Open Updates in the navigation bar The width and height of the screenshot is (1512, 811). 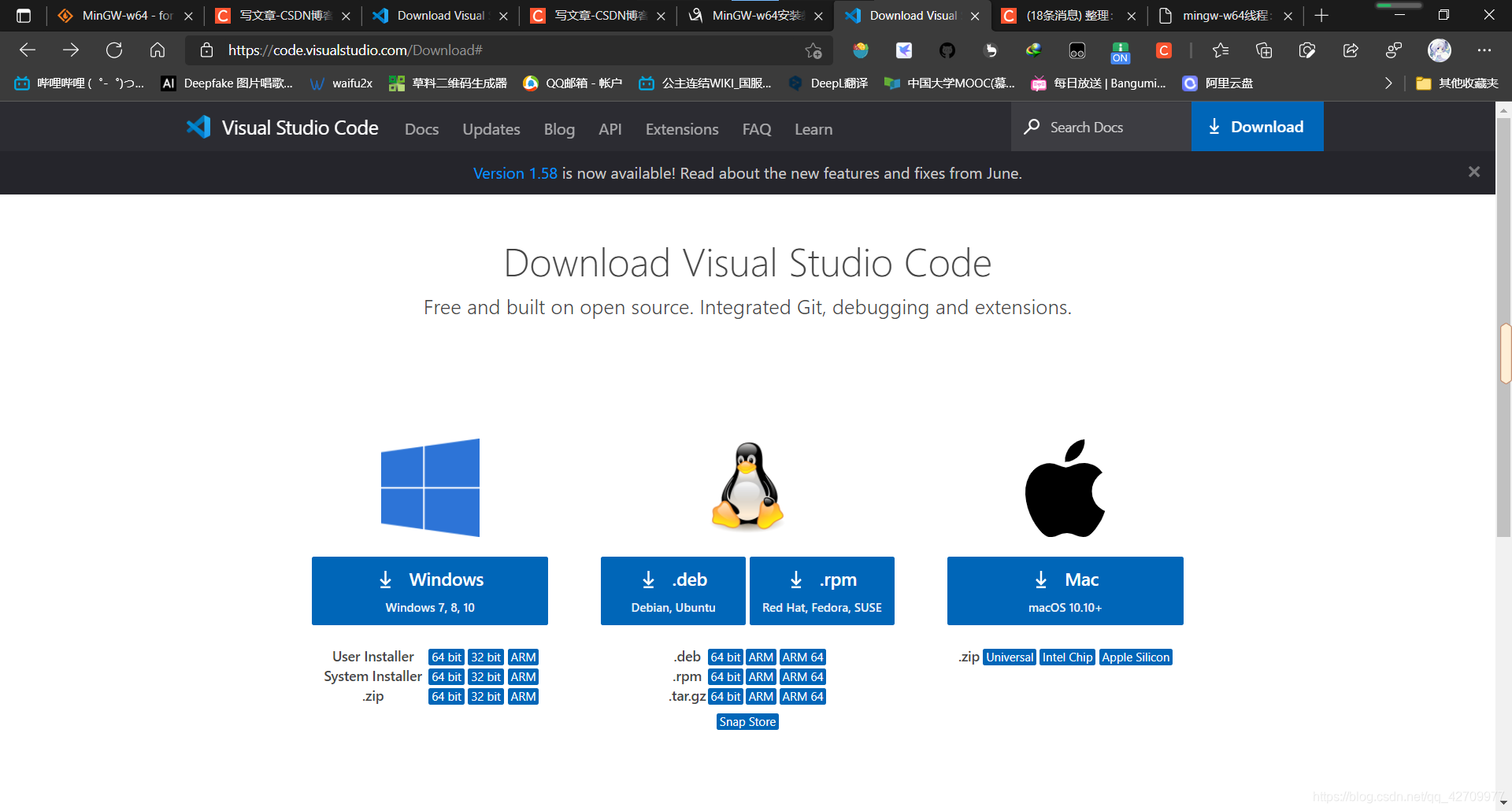pos(491,129)
